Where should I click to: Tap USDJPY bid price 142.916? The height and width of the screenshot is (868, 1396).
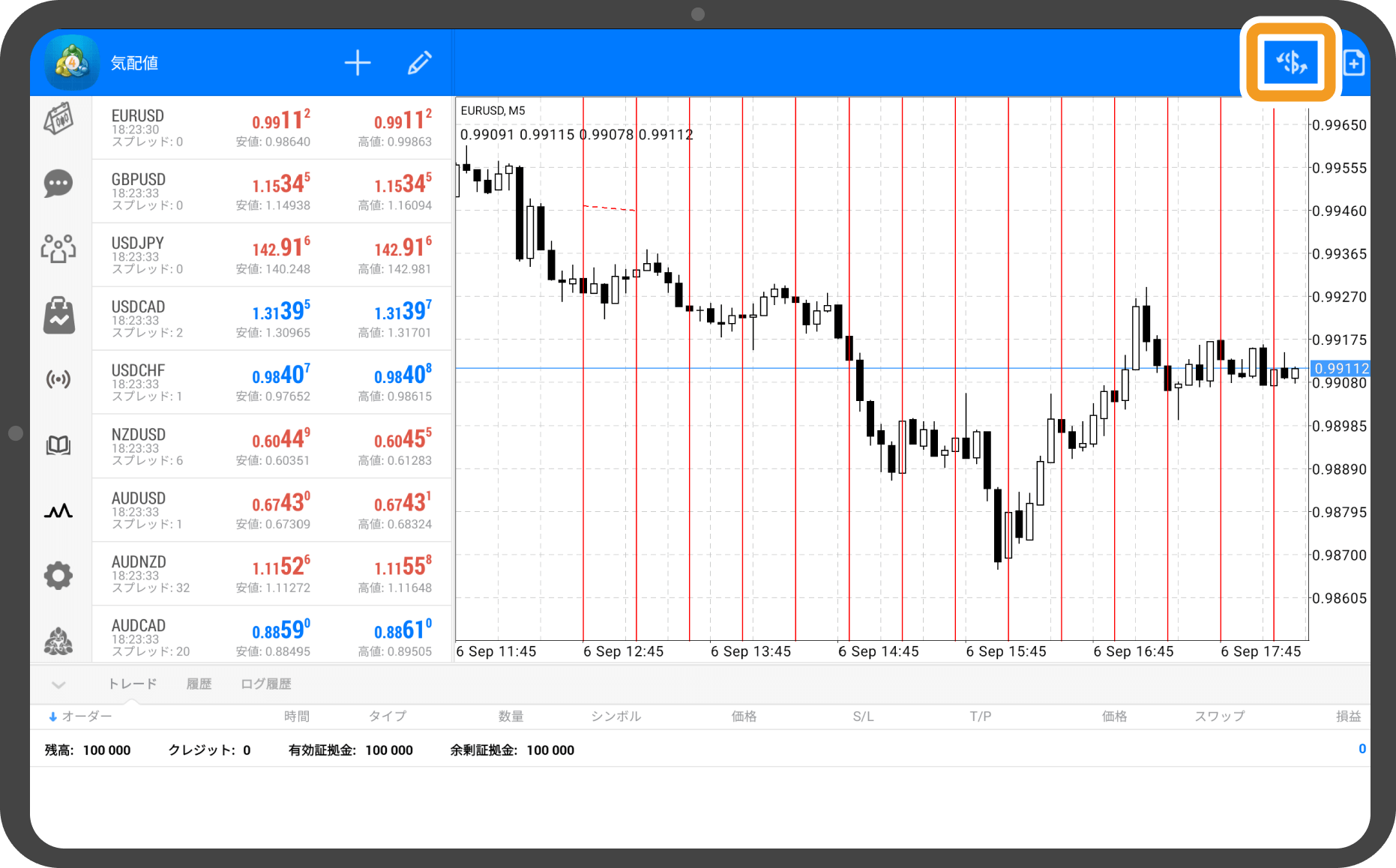(281, 247)
